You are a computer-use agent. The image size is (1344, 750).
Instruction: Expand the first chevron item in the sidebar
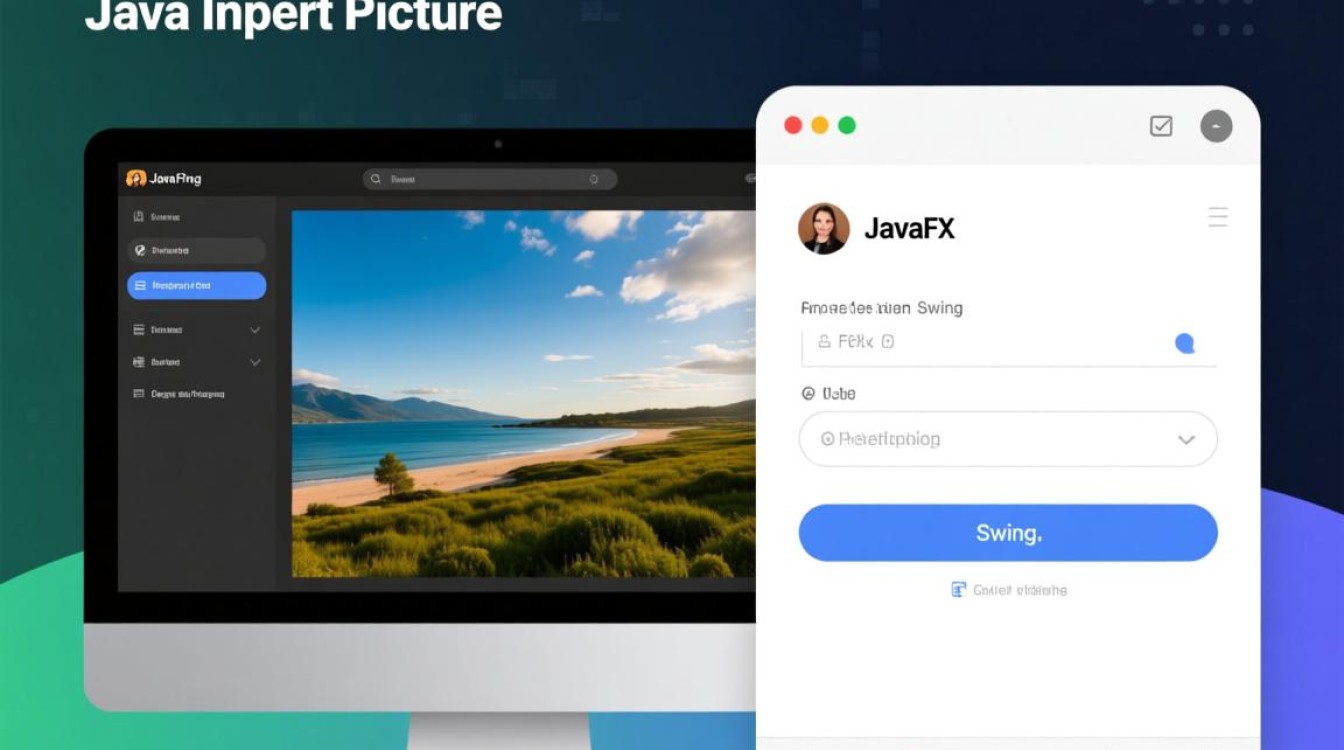[x=253, y=329]
